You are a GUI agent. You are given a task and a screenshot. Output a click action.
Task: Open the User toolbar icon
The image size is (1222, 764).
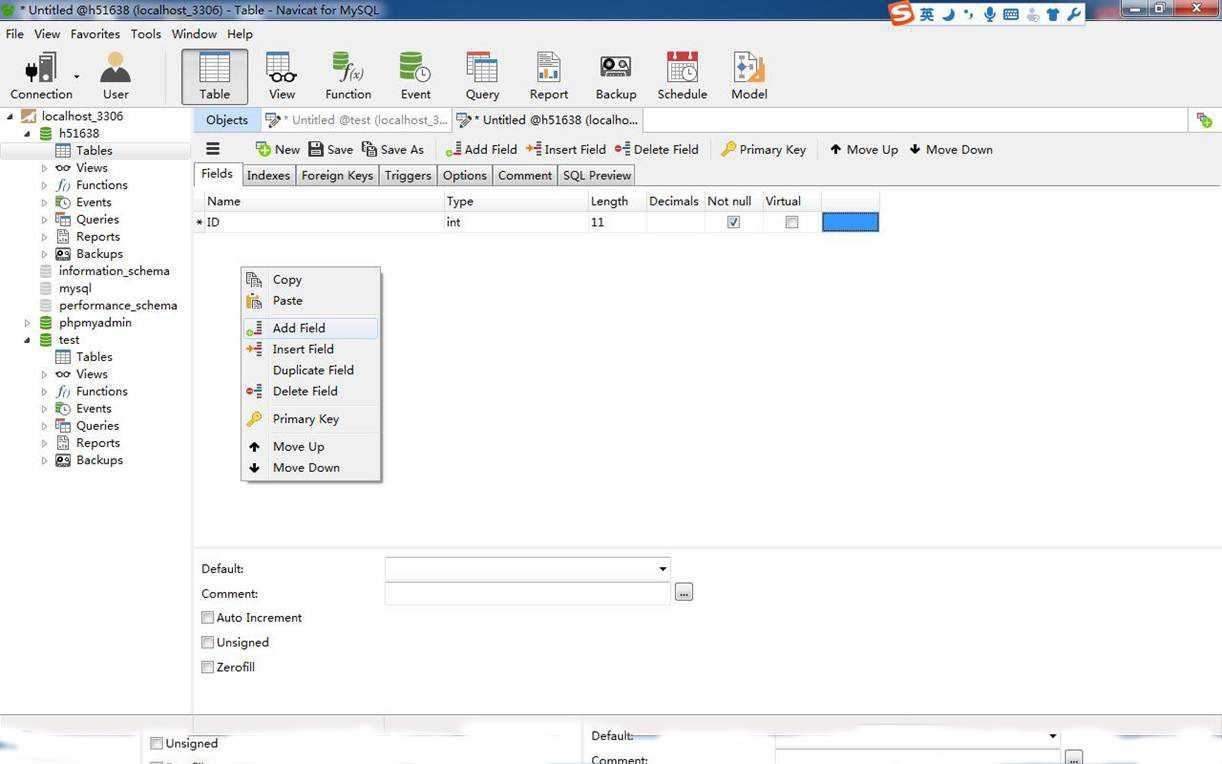click(x=116, y=77)
